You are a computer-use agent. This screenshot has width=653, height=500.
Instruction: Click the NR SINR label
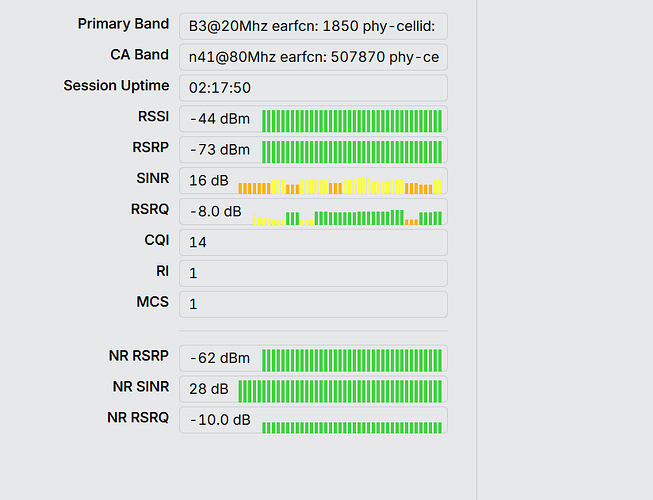click(x=141, y=387)
